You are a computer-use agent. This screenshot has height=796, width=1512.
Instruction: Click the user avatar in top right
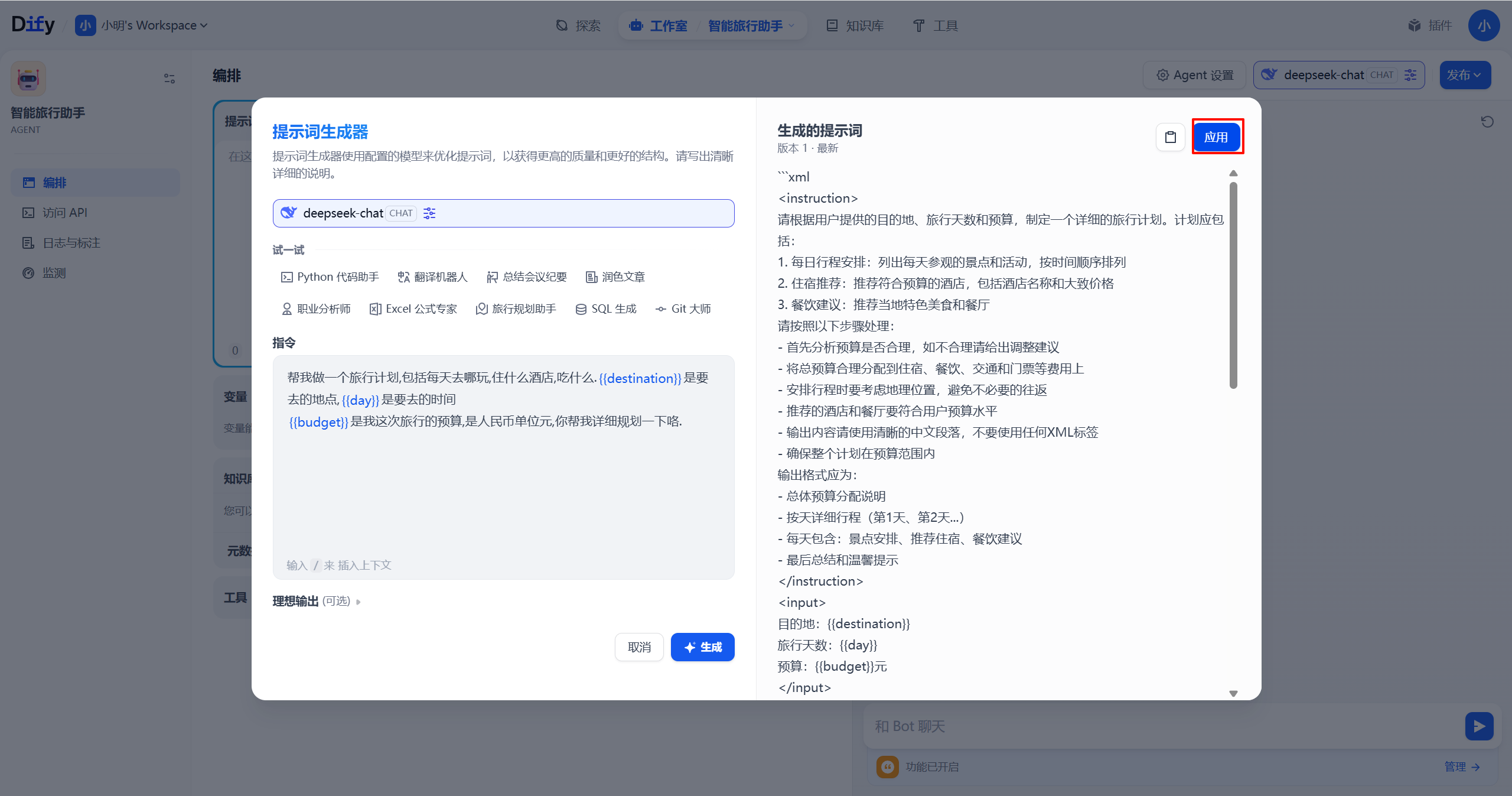pos(1484,25)
